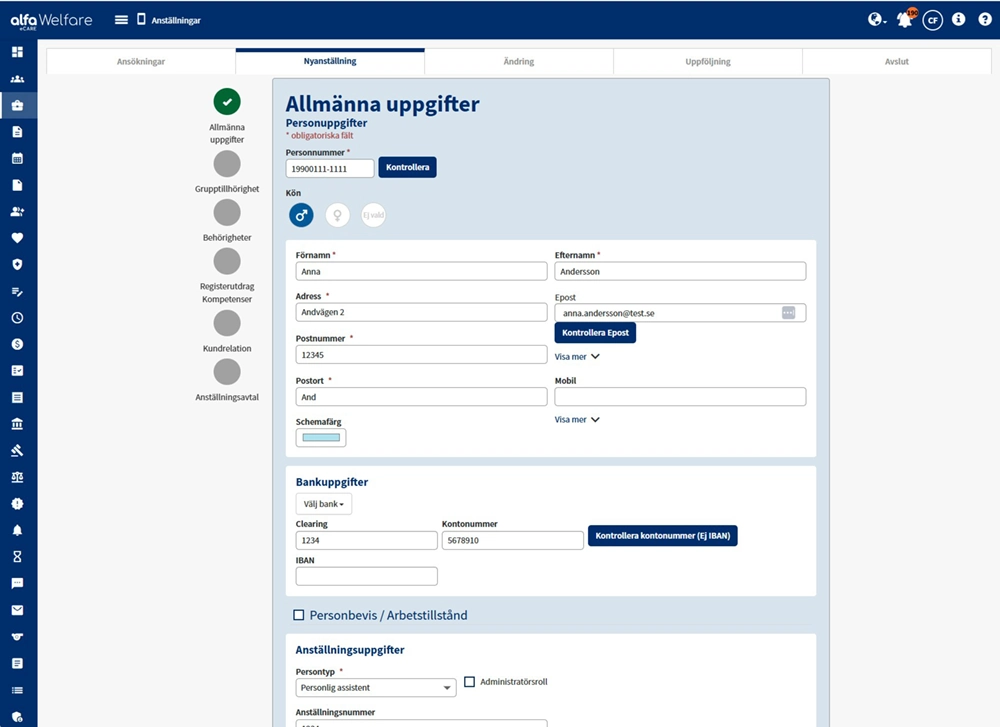The image size is (1000, 727).
Task: Click the heart icon in the left sidebar
Action: coord(18,238)
